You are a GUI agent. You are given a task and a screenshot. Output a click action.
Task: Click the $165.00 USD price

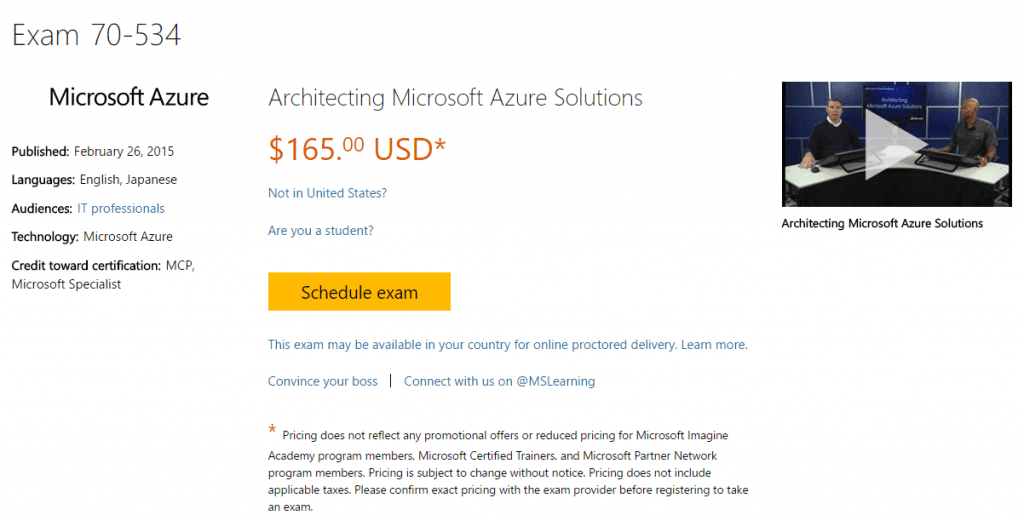click(x=357, y=149)
